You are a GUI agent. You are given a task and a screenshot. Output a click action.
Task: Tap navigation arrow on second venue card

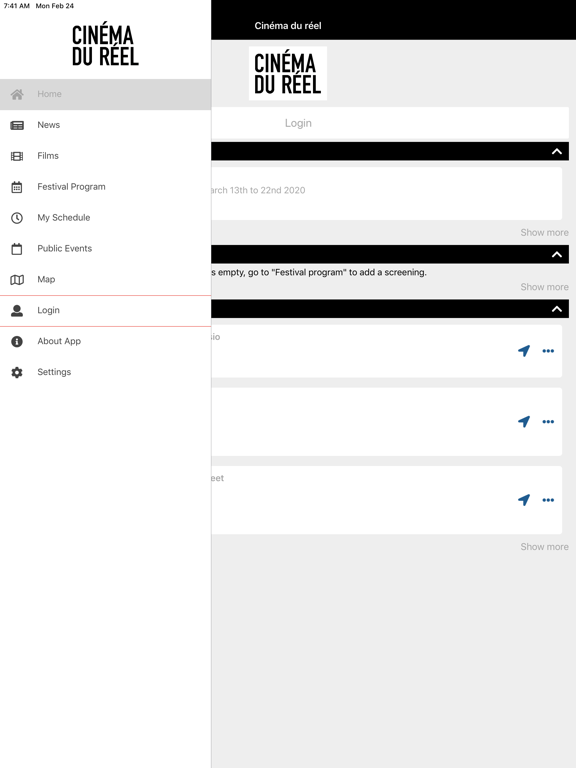pos(524,421)
